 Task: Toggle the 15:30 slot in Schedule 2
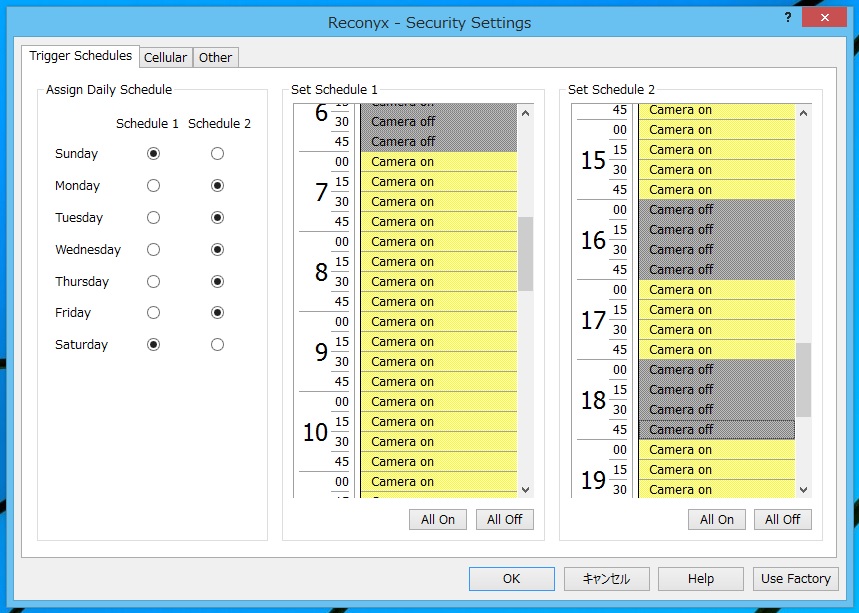(x=717, y=170)
